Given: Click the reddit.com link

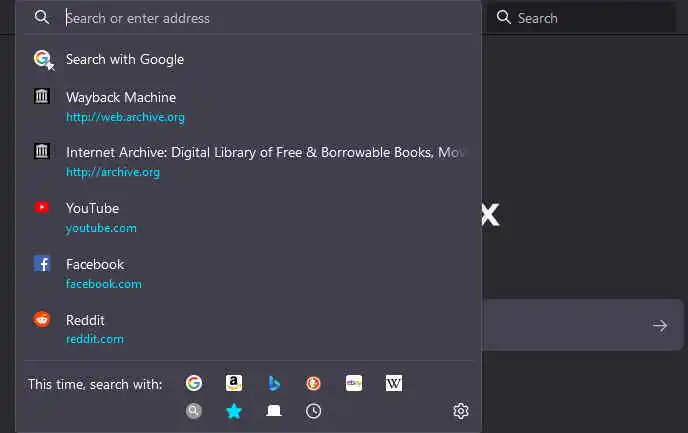Looking at the screenshot, I should 95,339.
